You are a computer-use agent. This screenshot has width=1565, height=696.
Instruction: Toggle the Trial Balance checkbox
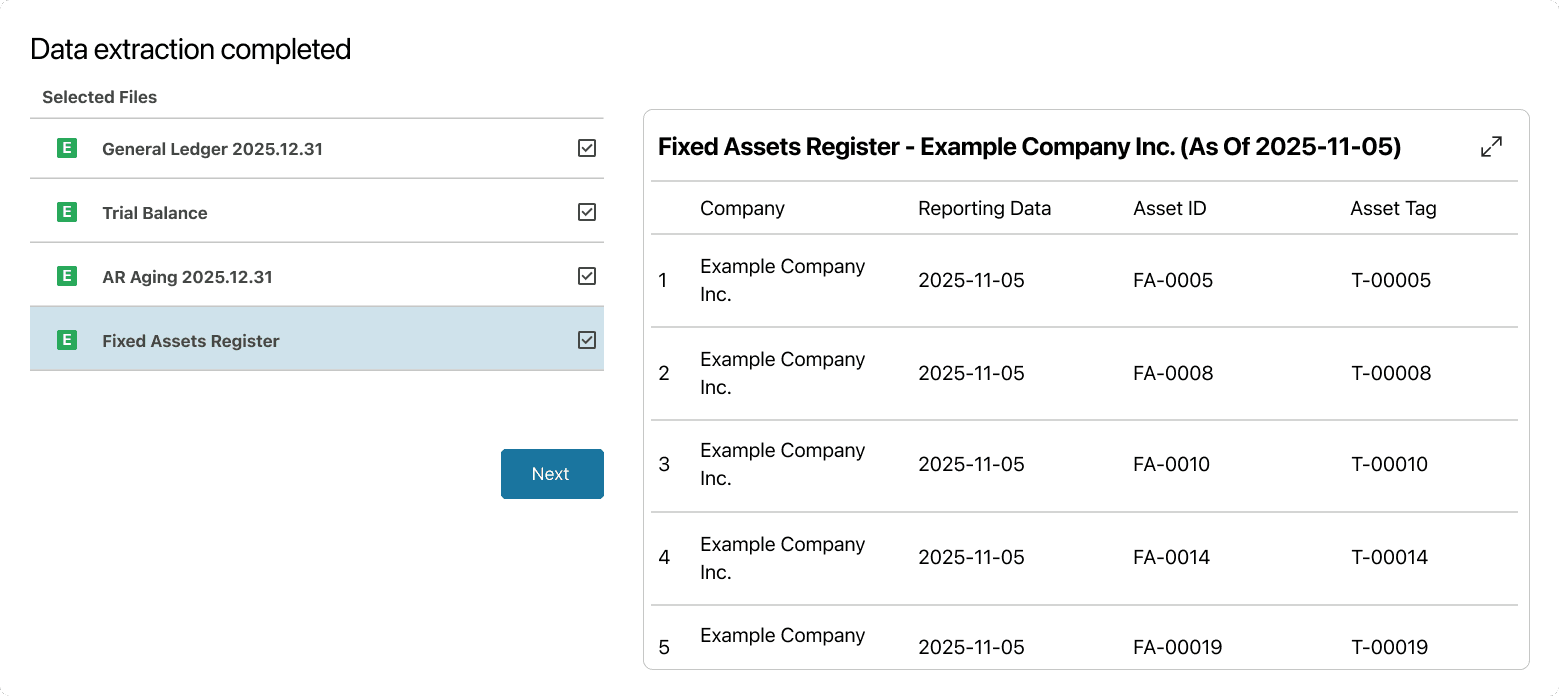tap(587, 212)
